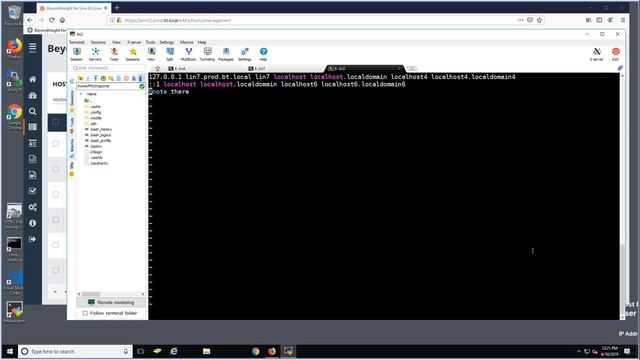
Task: Open the Macros menu
Action: [x=187, y=42]
